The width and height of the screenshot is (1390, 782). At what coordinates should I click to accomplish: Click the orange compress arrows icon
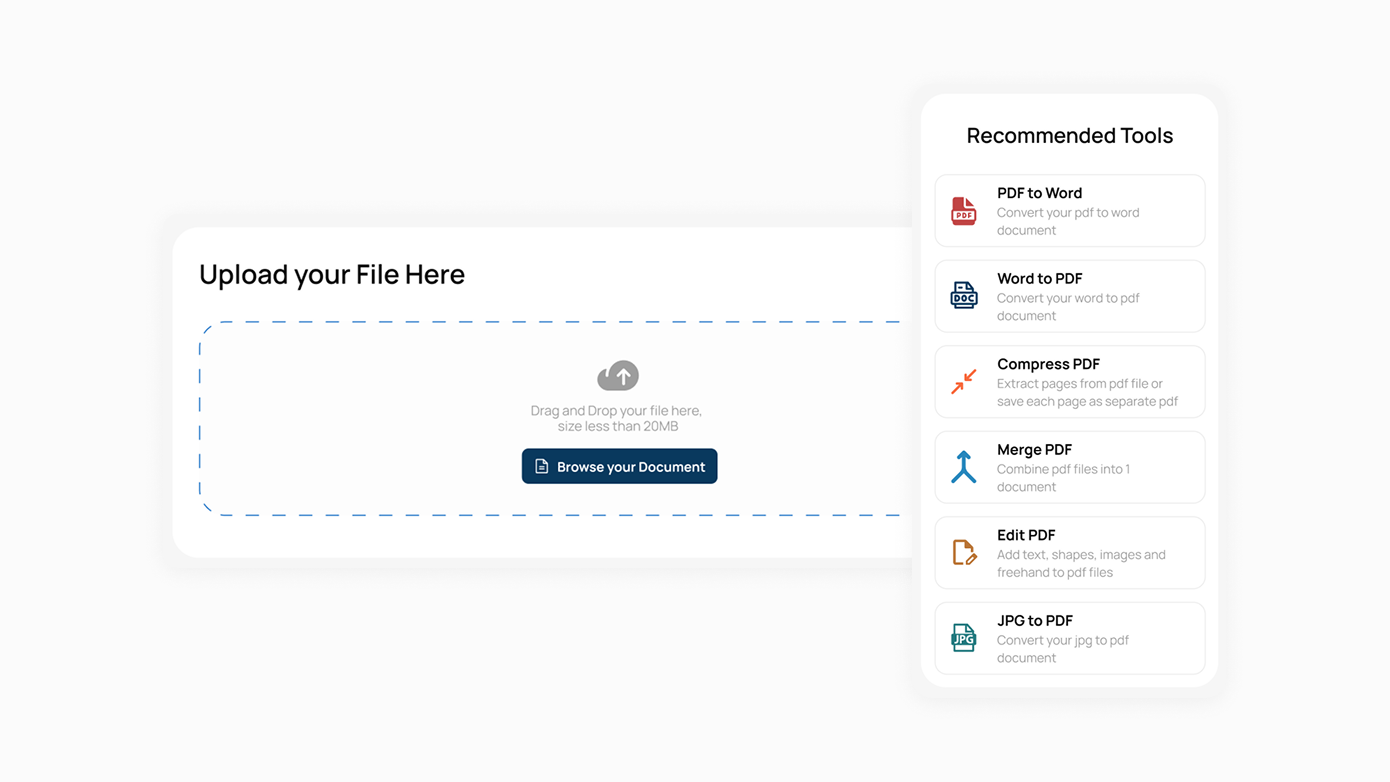coord(963,382)
